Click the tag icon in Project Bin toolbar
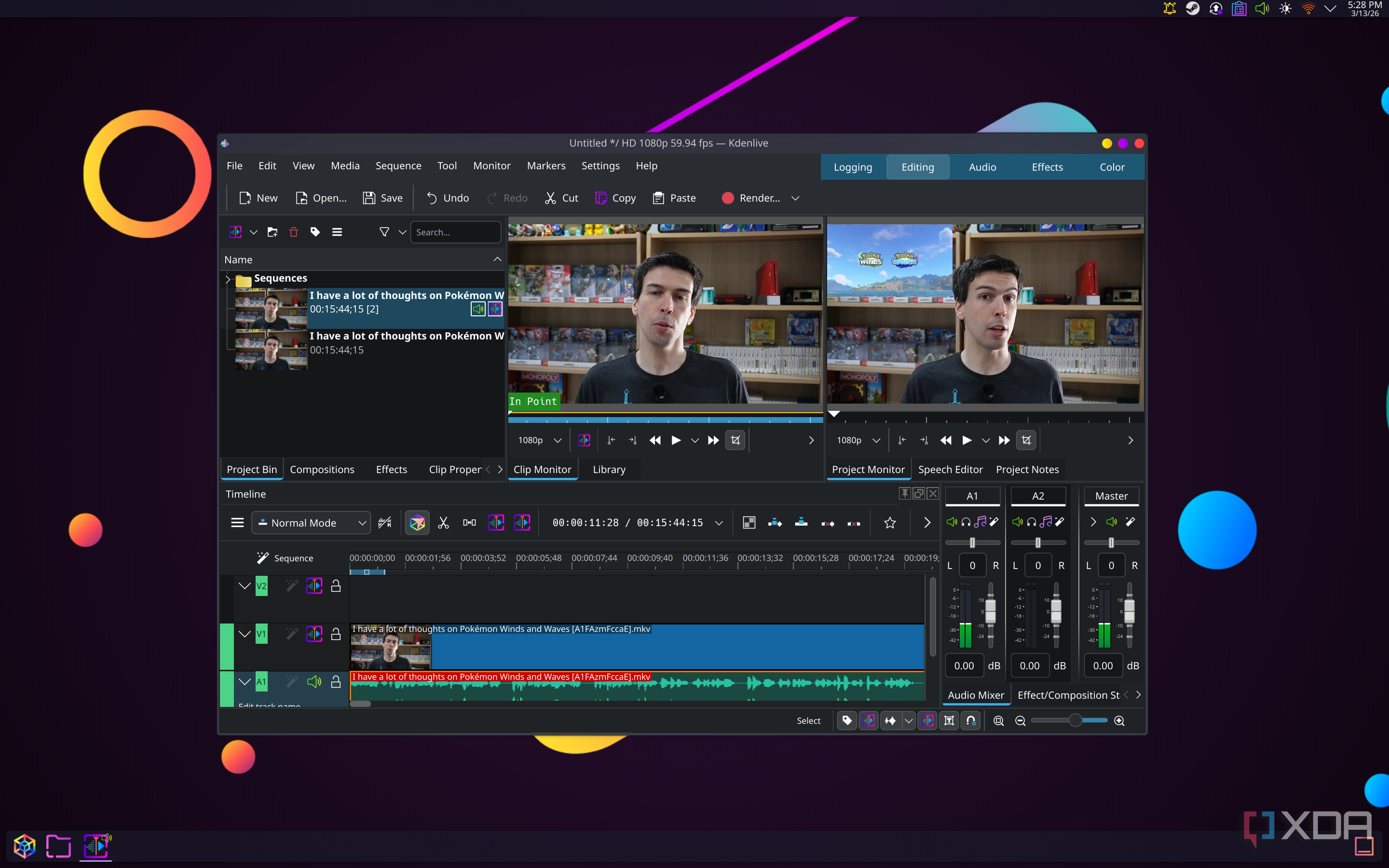The image size is (1389, 868). 315,232
